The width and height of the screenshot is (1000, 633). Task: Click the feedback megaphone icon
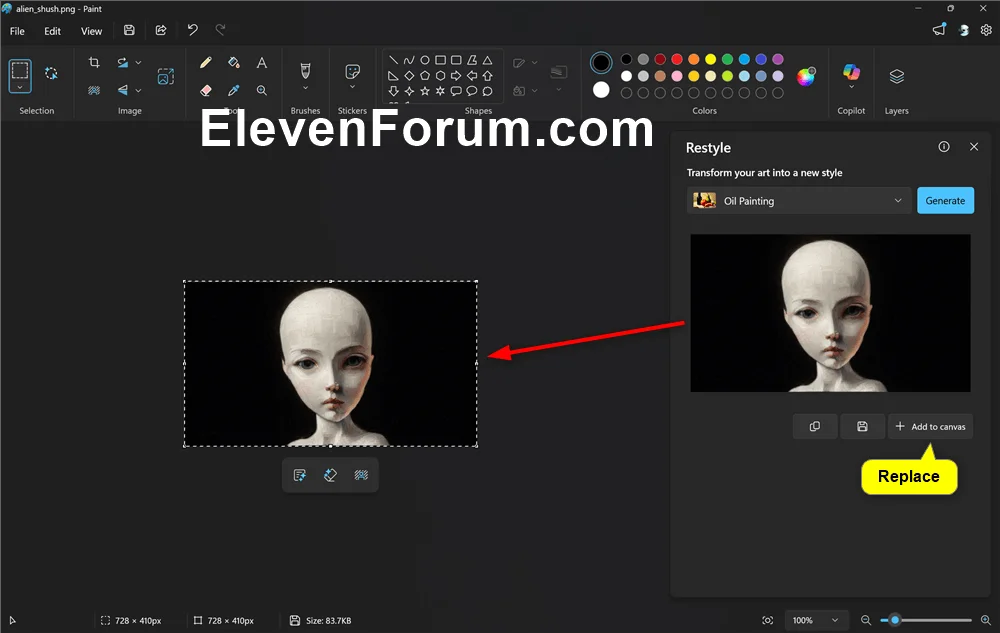coord(939,30)
